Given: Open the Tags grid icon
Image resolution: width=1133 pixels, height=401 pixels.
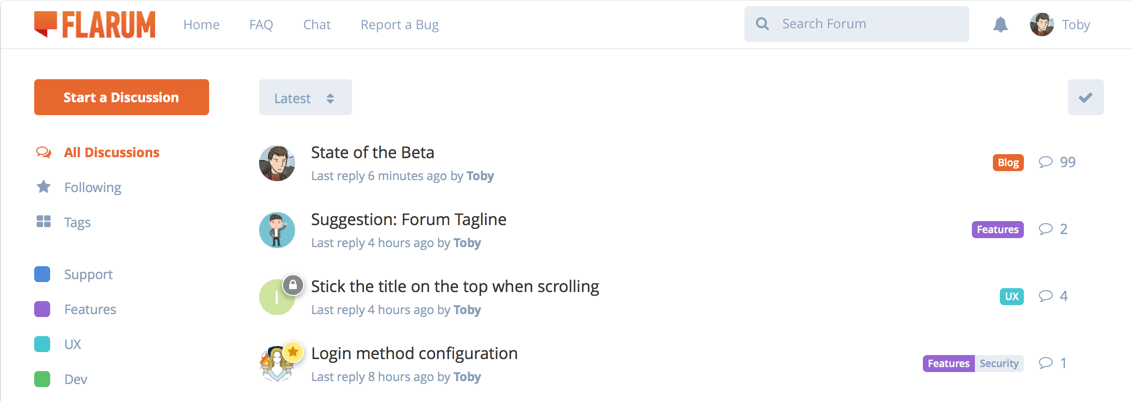Looking at the screenshot, I should point(43,222).
